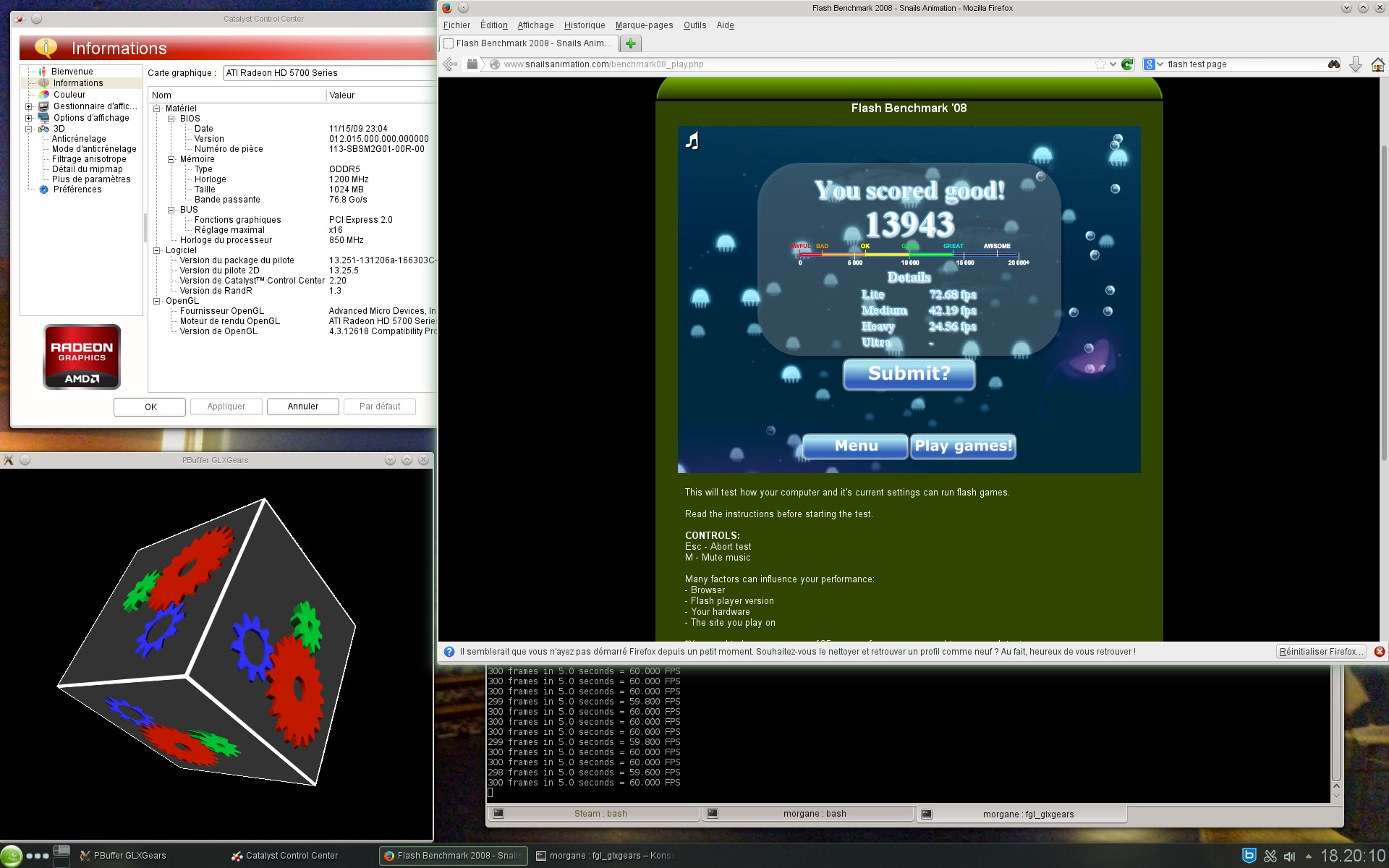Screen dimensions: 1389x868
Task: Click OK in Catalyst Control Center
Action: [150, 407]
